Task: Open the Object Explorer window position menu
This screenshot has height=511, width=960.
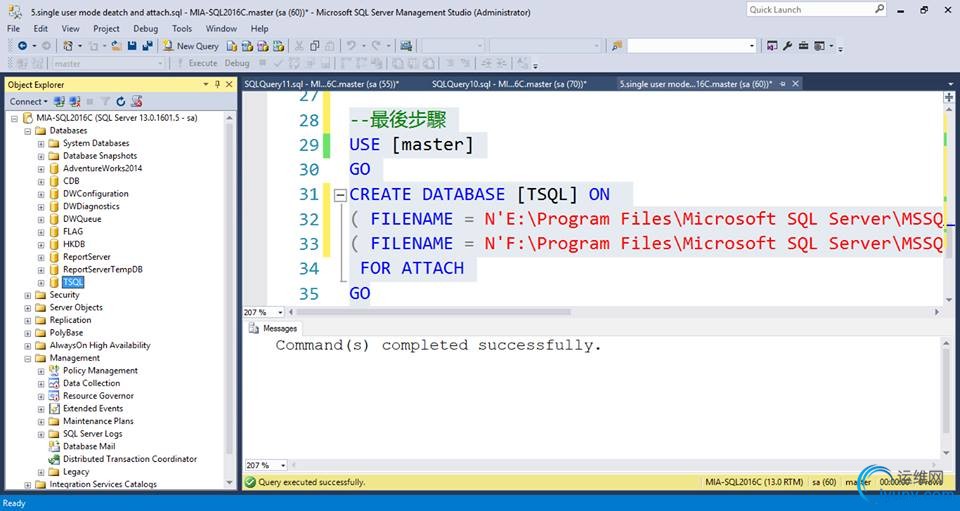Action: click(x=206, y=84)
